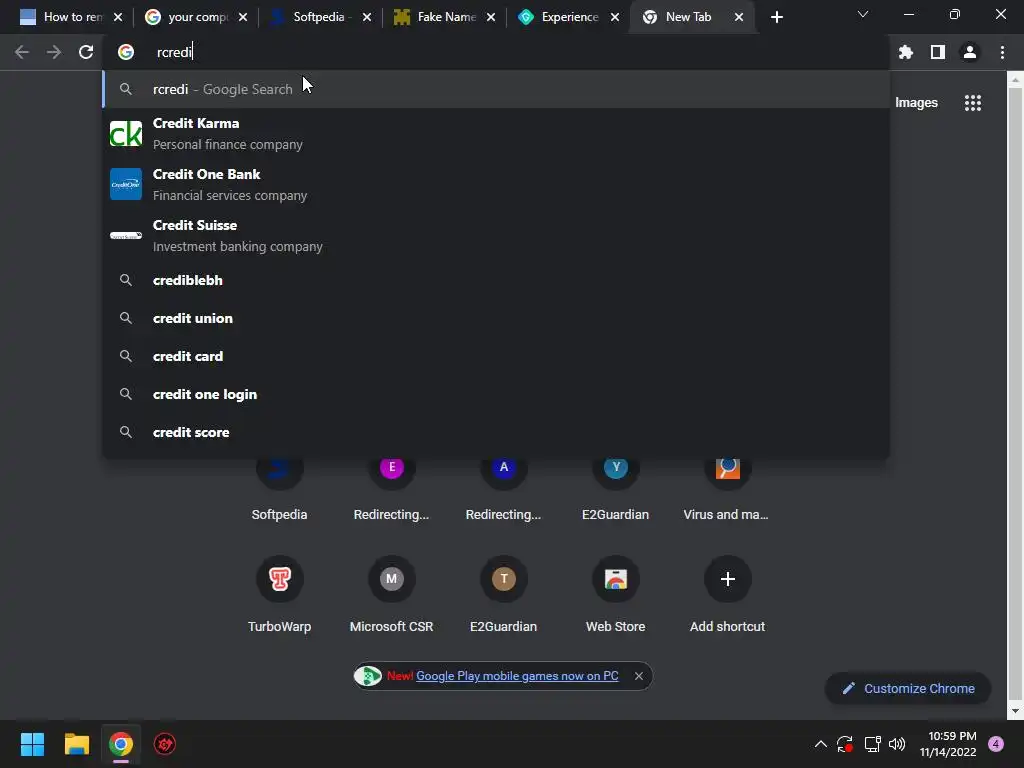1024x768 pixels.
Task: Open the E2Guardian shortcut with Y icon
Action: click(615, 487)
